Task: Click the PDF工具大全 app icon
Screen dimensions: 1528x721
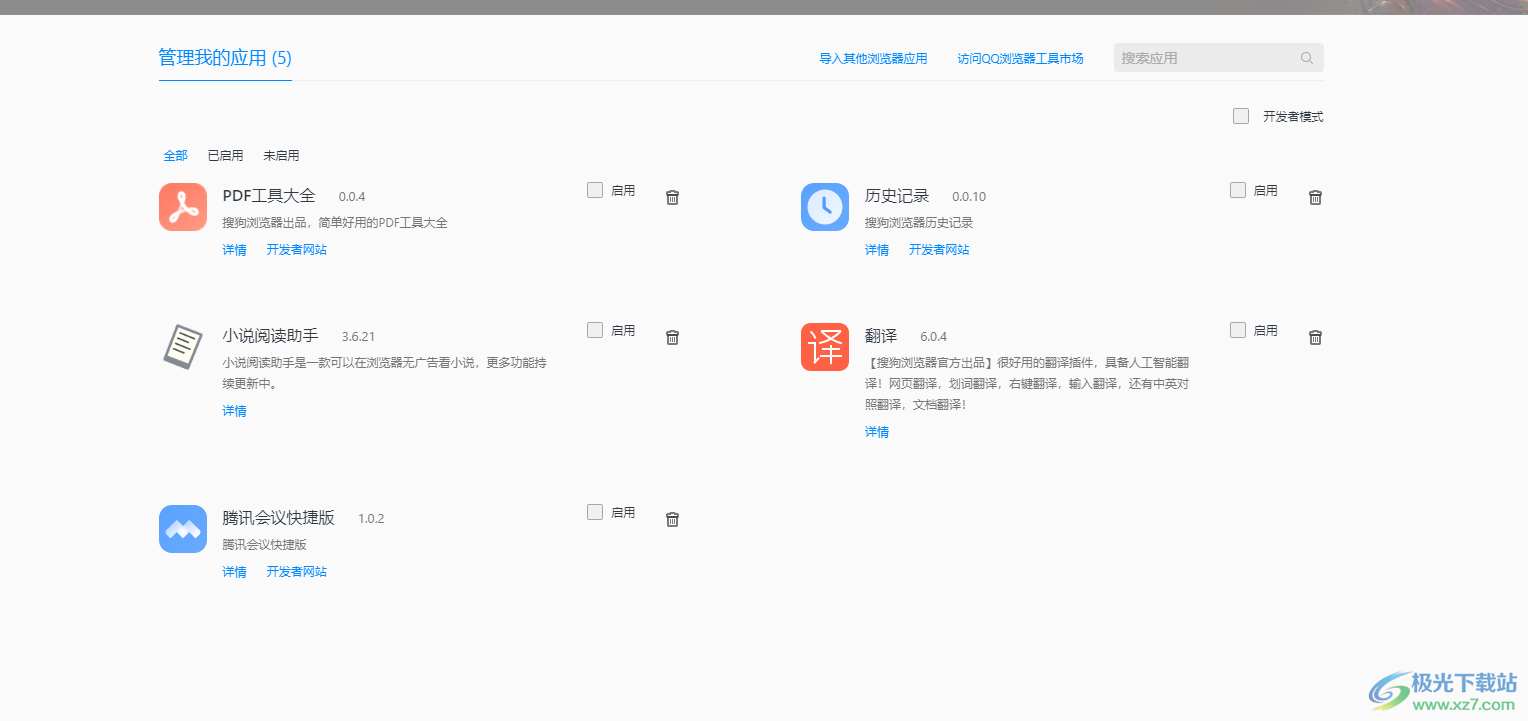Action: click(183, 207)
